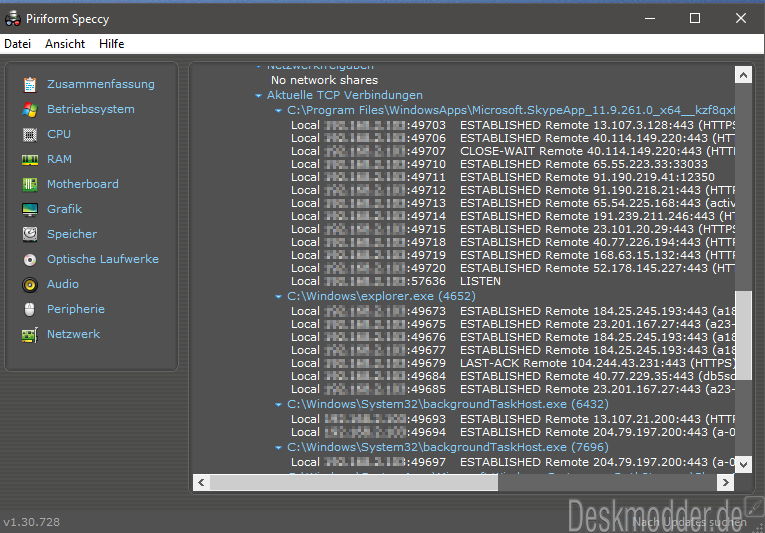This screenshot has width=765, height=533.
Task: Click the RAM module icon
Action: (x=30, y=160)
